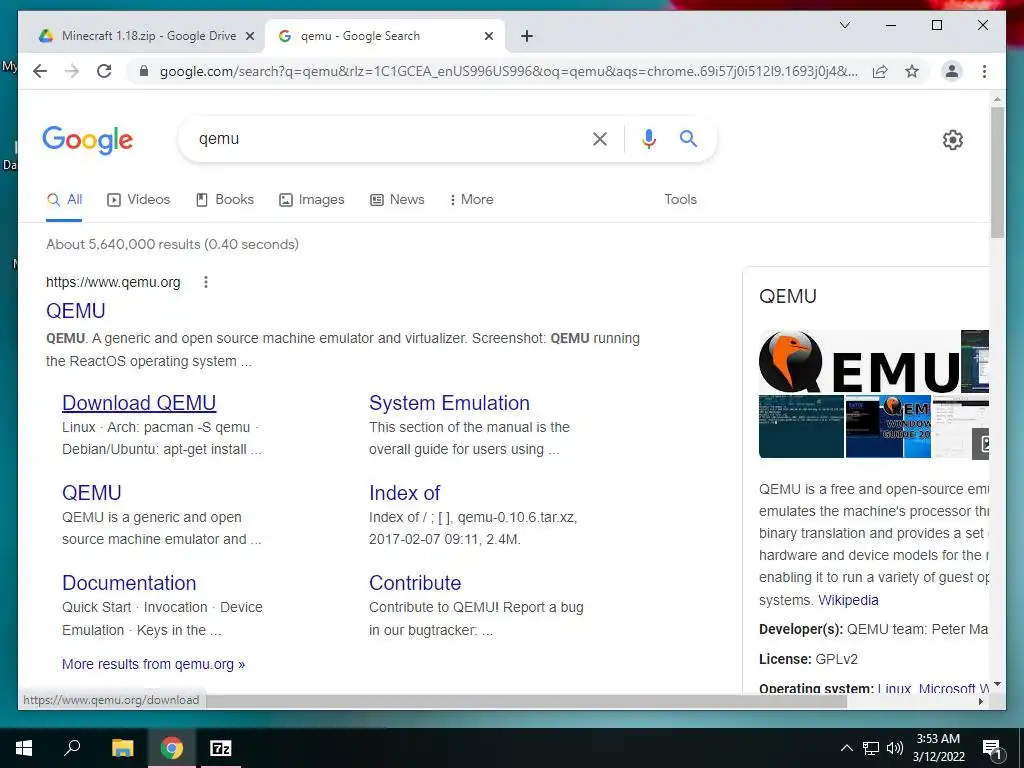Click the forward navigation arrow

coord(72,71)
